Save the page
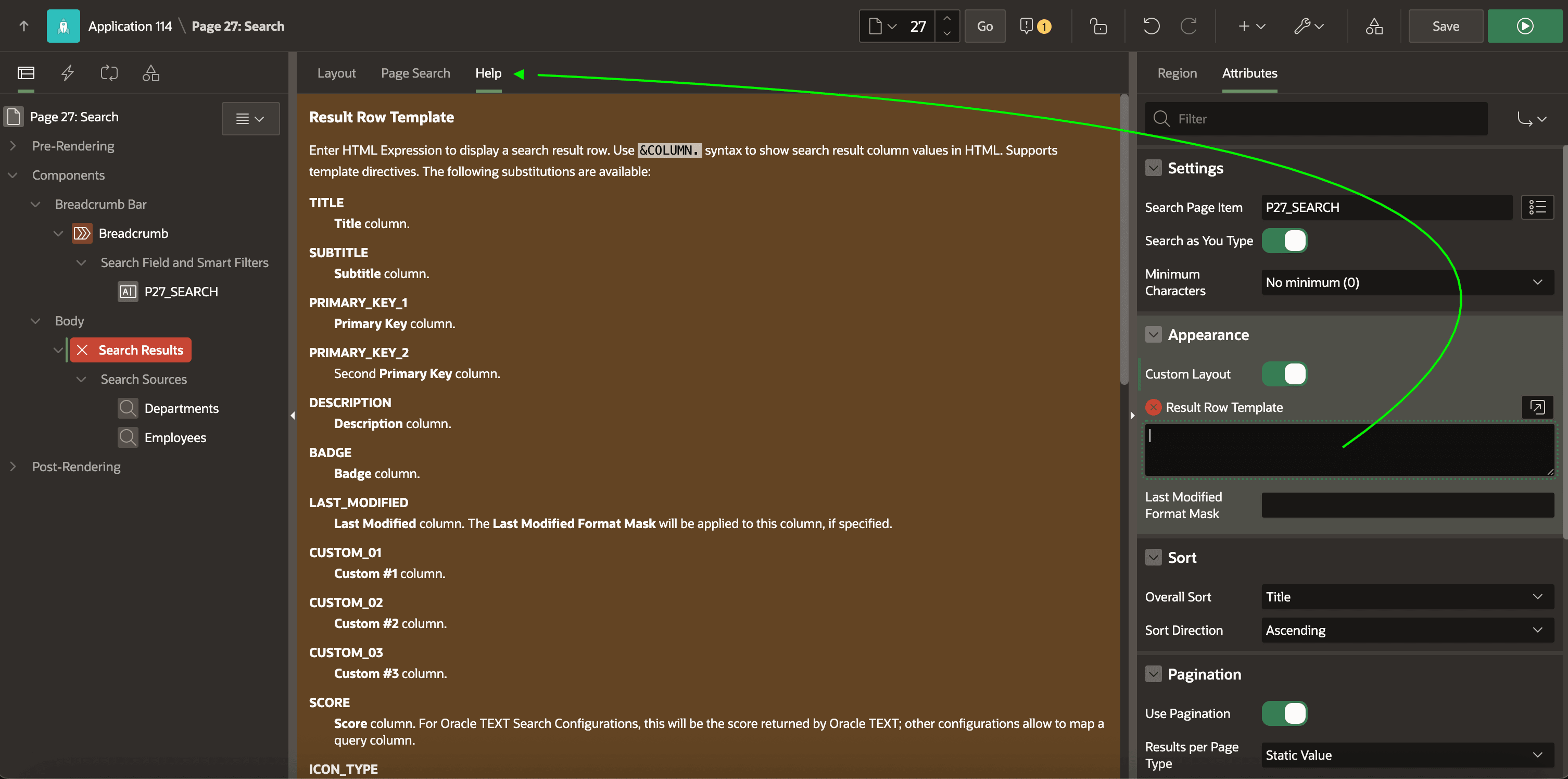This screenshot has width=1568, height=779. pos(1445,26)
